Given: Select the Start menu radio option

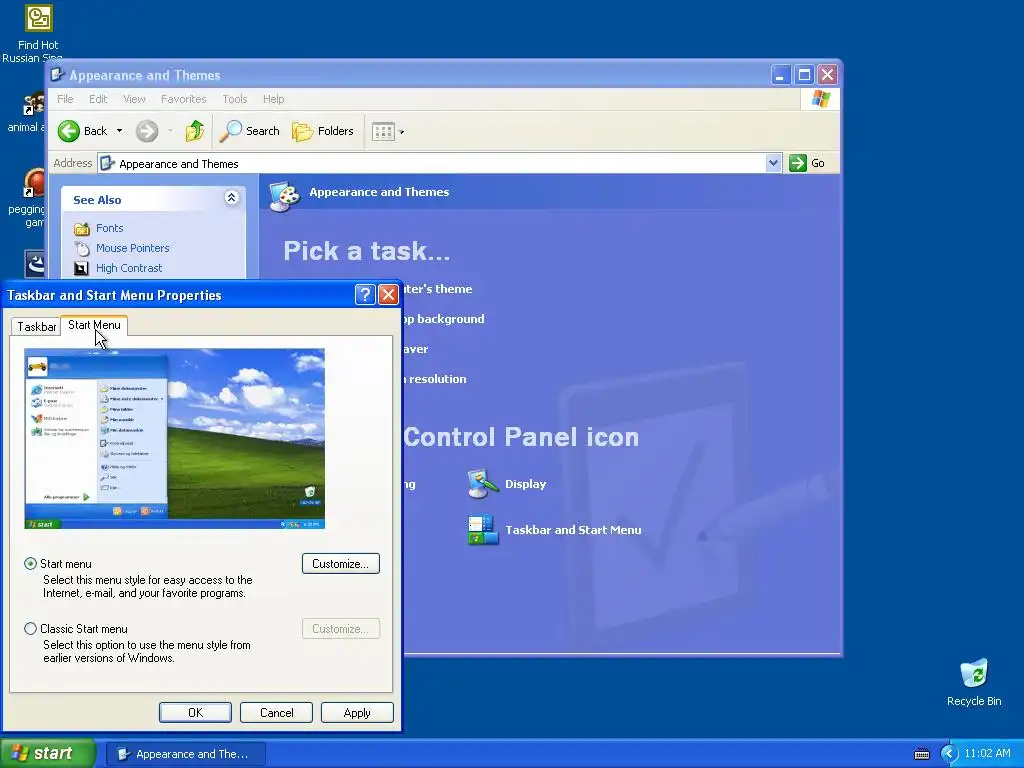Looking at the screenshot, I should coord(30,564).
